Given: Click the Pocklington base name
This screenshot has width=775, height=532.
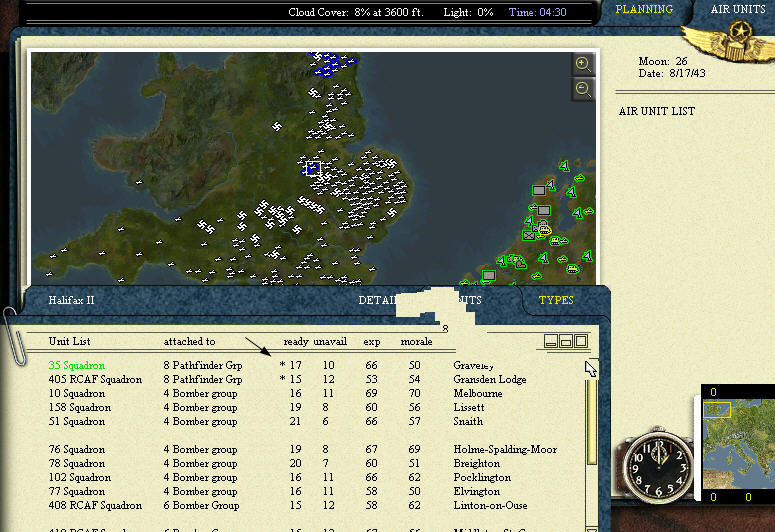Looking at the screenshot, I should (482, 477).
